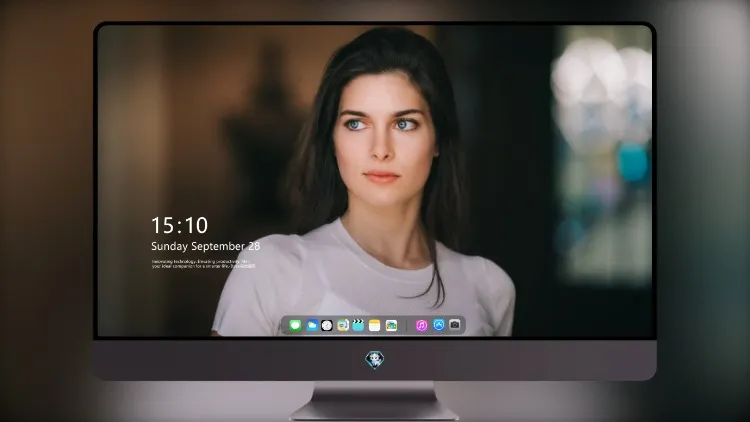Open the blue App Store icon
The image size is (750, 422).
point(439,325)
